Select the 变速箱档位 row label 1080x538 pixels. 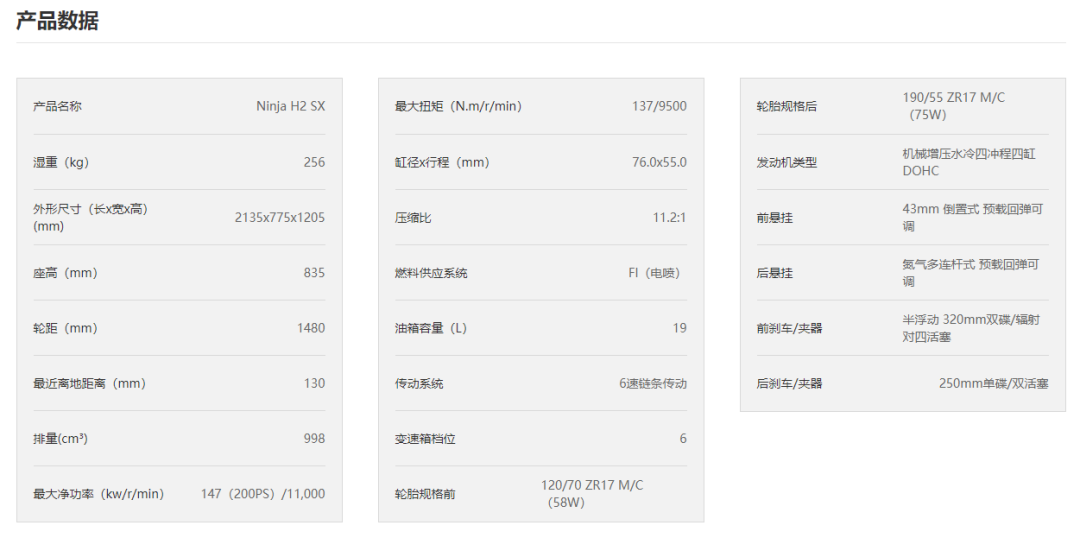[425, 439]
